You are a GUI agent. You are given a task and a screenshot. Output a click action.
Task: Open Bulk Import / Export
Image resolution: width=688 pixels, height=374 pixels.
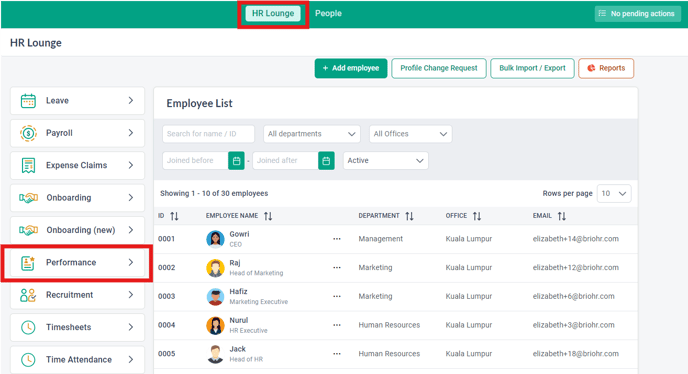pyautogui.click(x=532, y=68)
